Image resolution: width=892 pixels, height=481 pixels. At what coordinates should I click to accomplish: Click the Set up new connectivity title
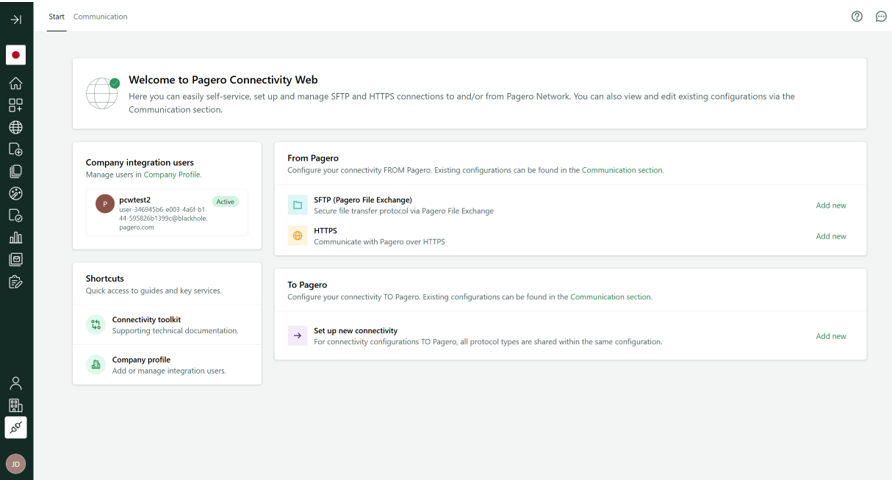[x=356, y=331]
